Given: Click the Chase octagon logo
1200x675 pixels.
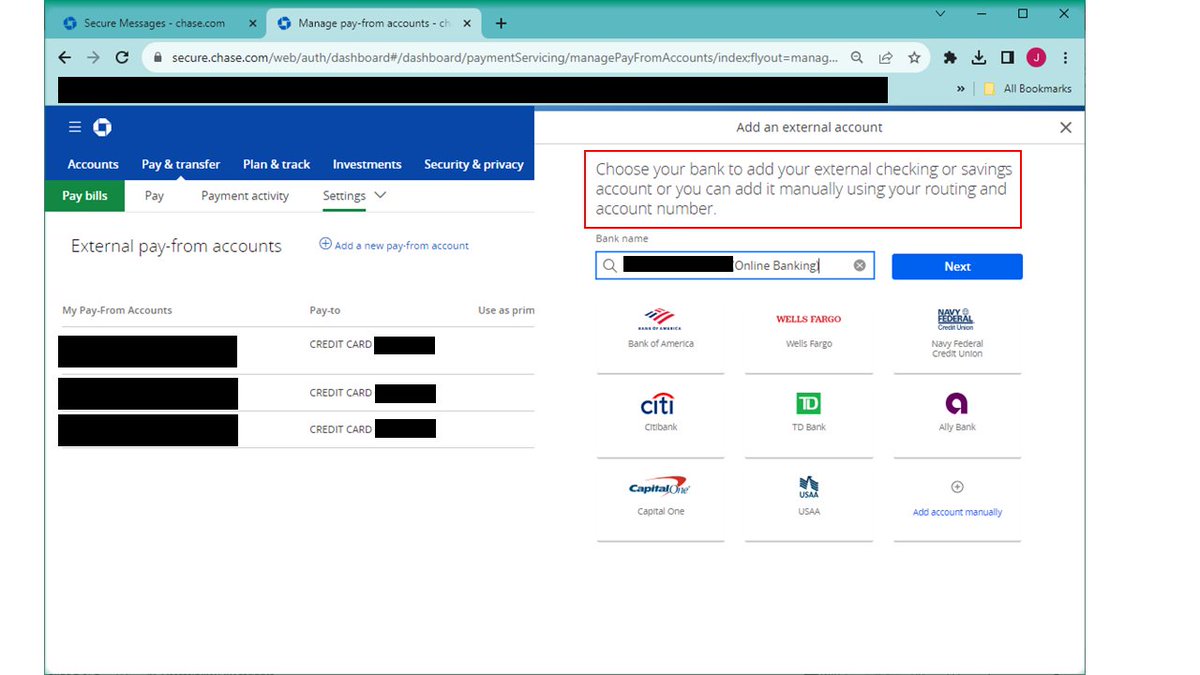Looking at the screenshot, I should point(102,127).
